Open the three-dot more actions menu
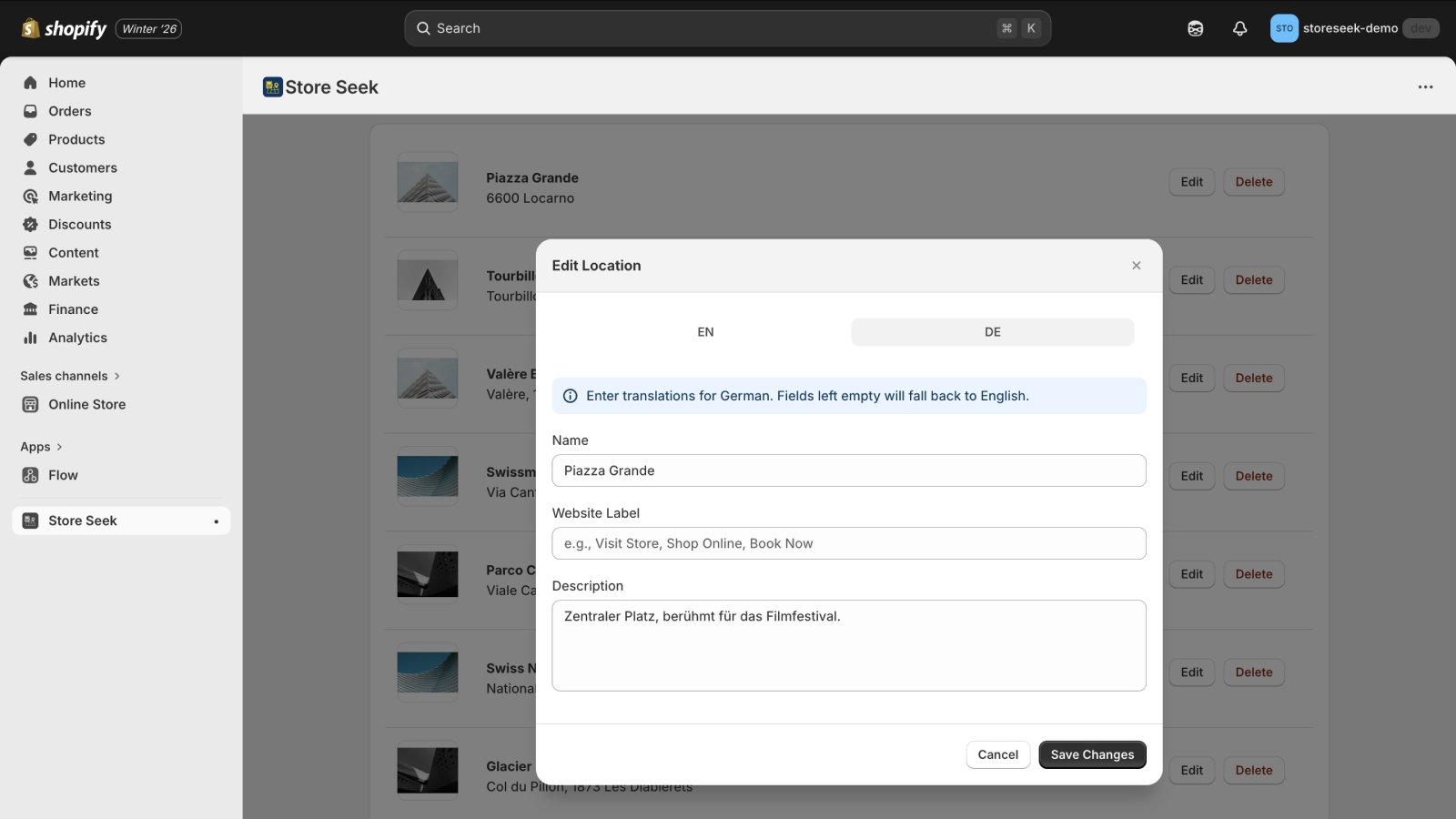This screenshot has width=1456, height=819. [x=1425, y=87]
